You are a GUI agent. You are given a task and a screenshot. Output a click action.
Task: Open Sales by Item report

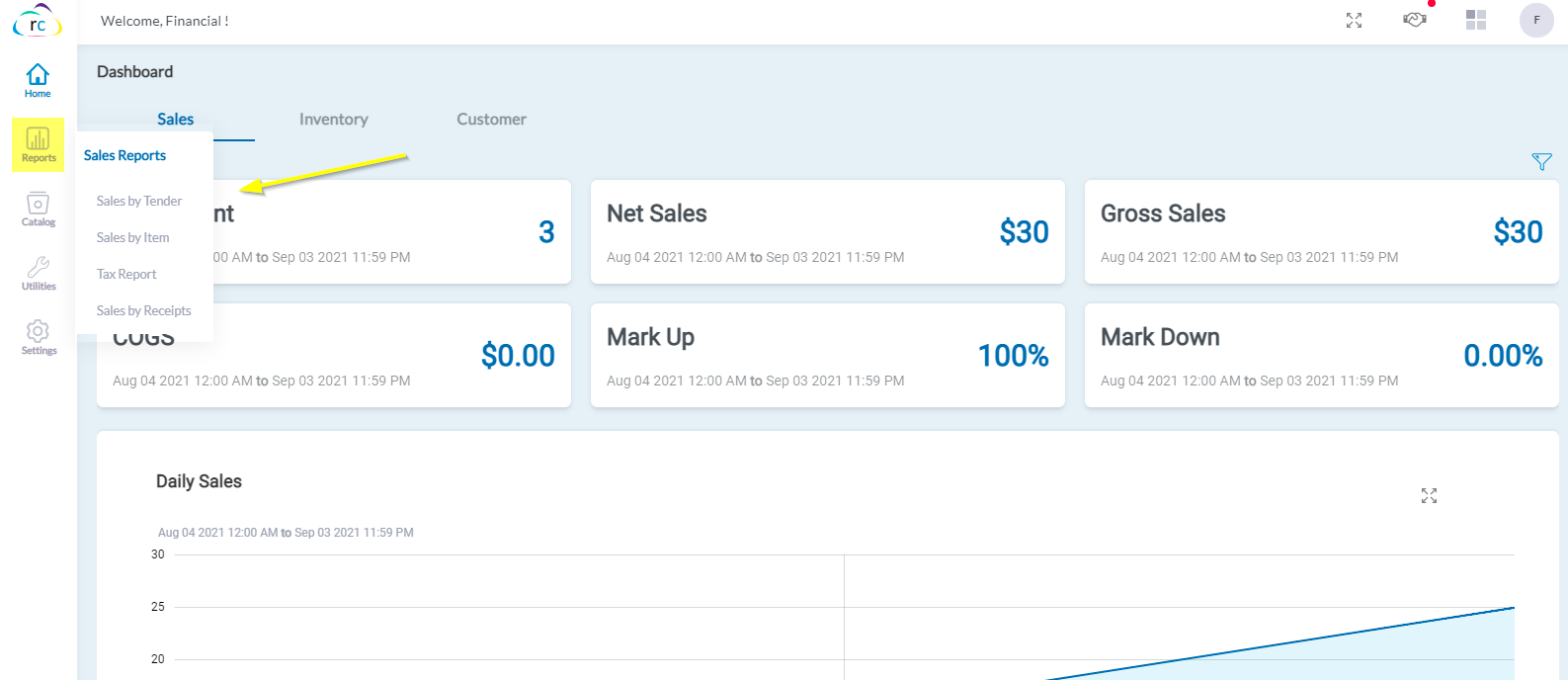(x=133, y=237)
